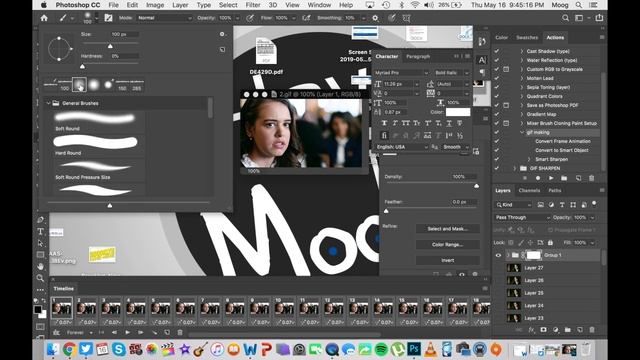
Task: Click the Home icon in options bar
Action: 44,18
